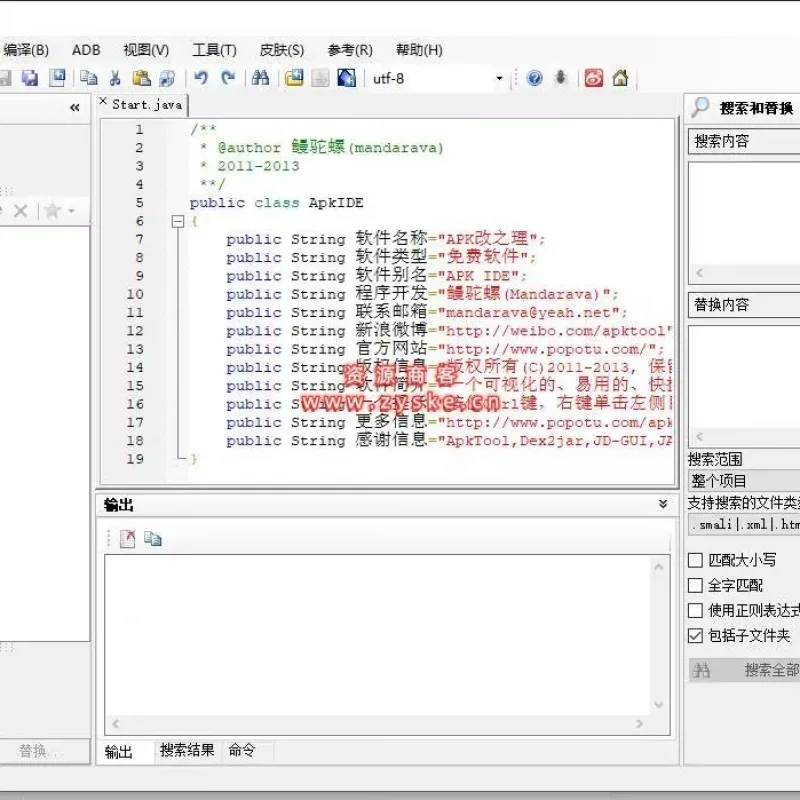The image size is (800, 800).
Task: Click the save all icon in toolbar
Action: coord(30,78)
